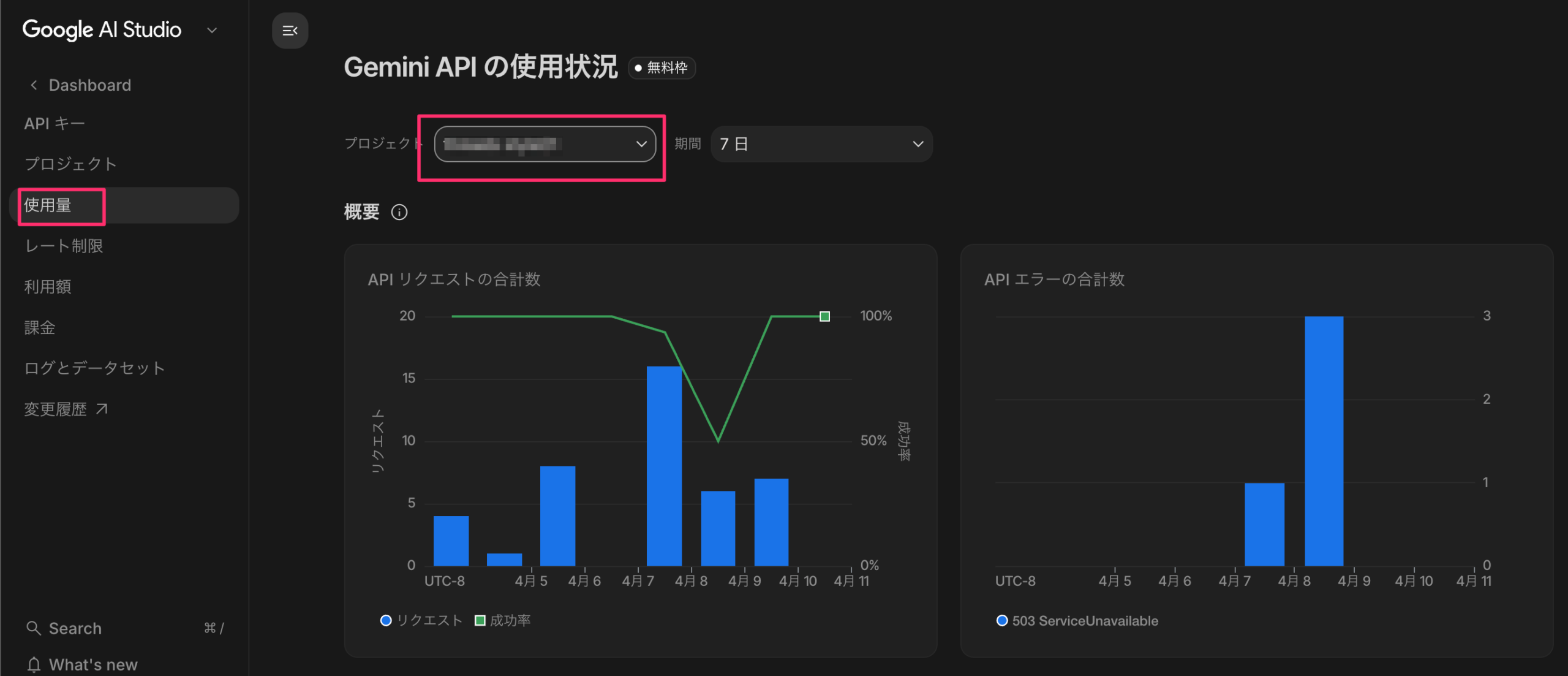Click the tallest blue bar in errors chart
Viewport: 1568px width, 676px height.
pyautogui.click(x=1324, y=441)
